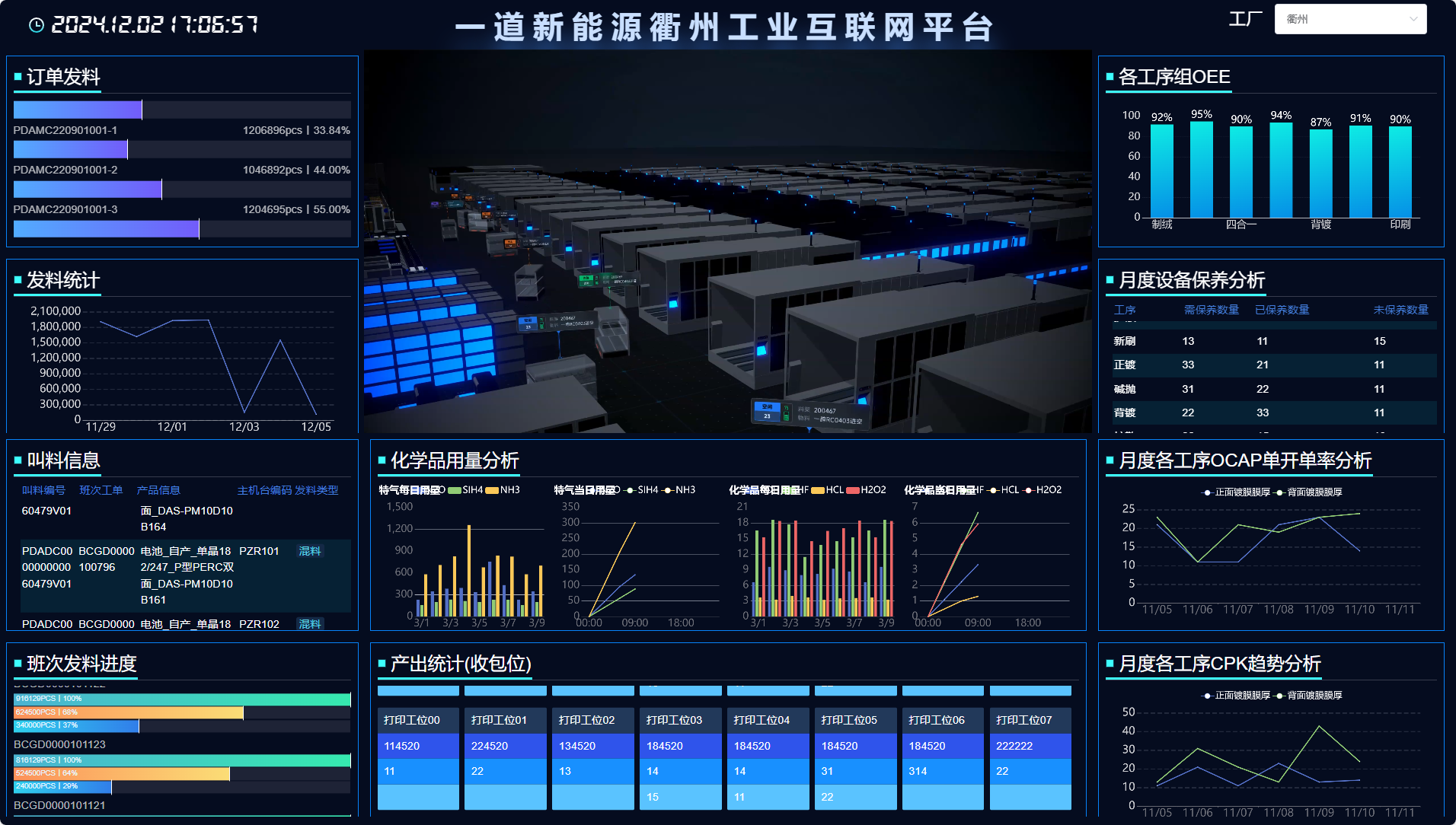Click the 1046892pcs | 44.00% order value

tap(296, 170)
